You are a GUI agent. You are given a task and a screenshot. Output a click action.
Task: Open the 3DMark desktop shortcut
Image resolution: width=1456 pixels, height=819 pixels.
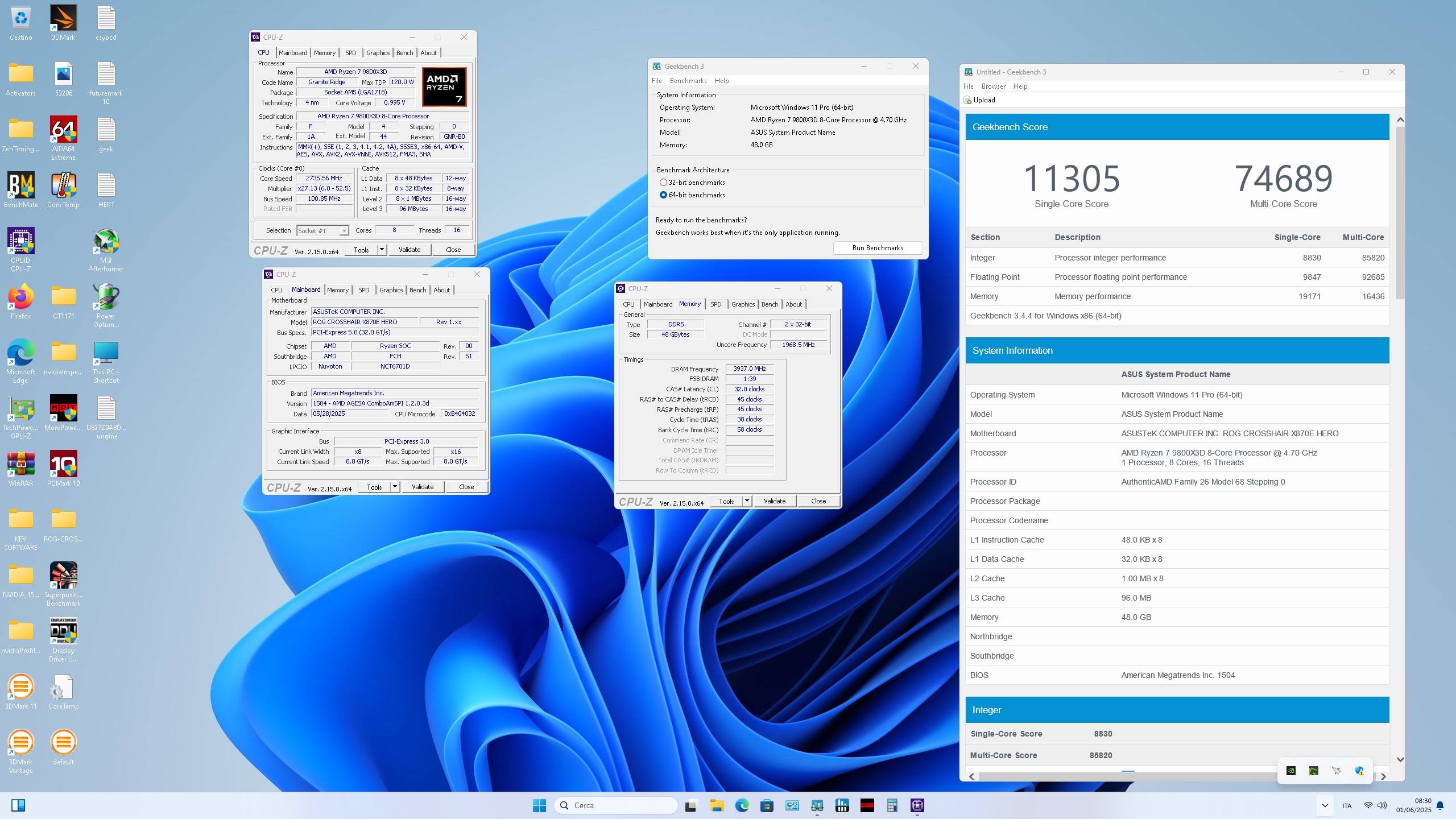(63, 23)
